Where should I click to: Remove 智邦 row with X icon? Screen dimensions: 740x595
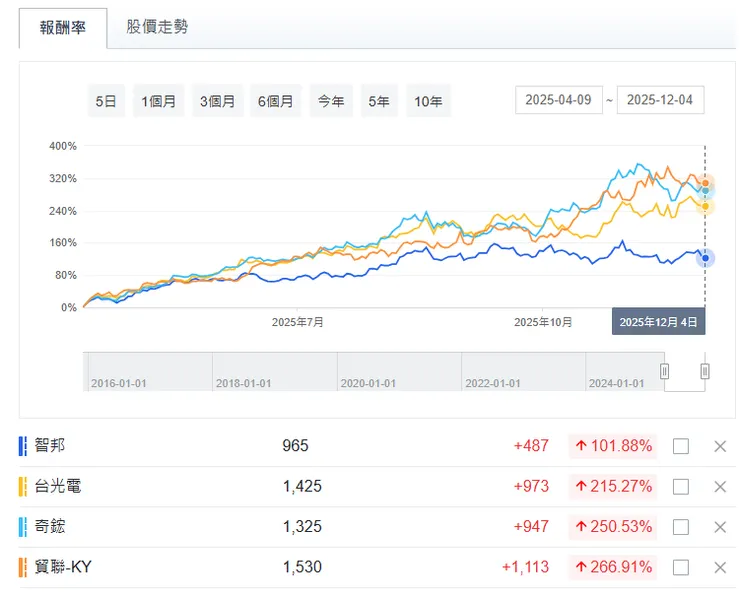(719, 446)
